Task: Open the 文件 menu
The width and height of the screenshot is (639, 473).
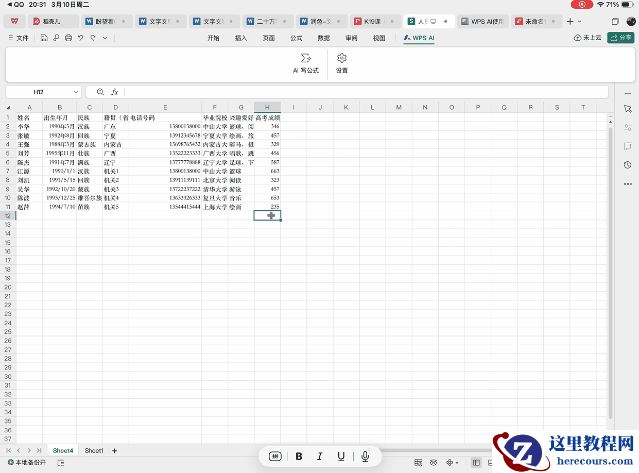Action: point(19,38)
